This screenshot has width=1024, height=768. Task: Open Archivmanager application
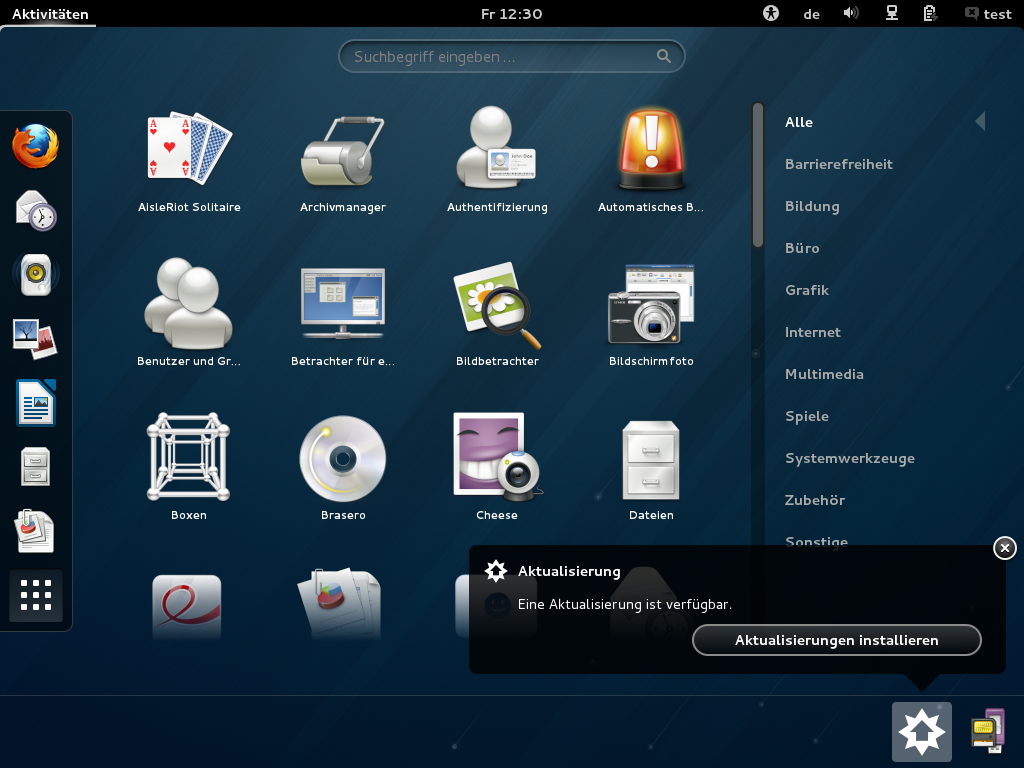pos(343,161)
